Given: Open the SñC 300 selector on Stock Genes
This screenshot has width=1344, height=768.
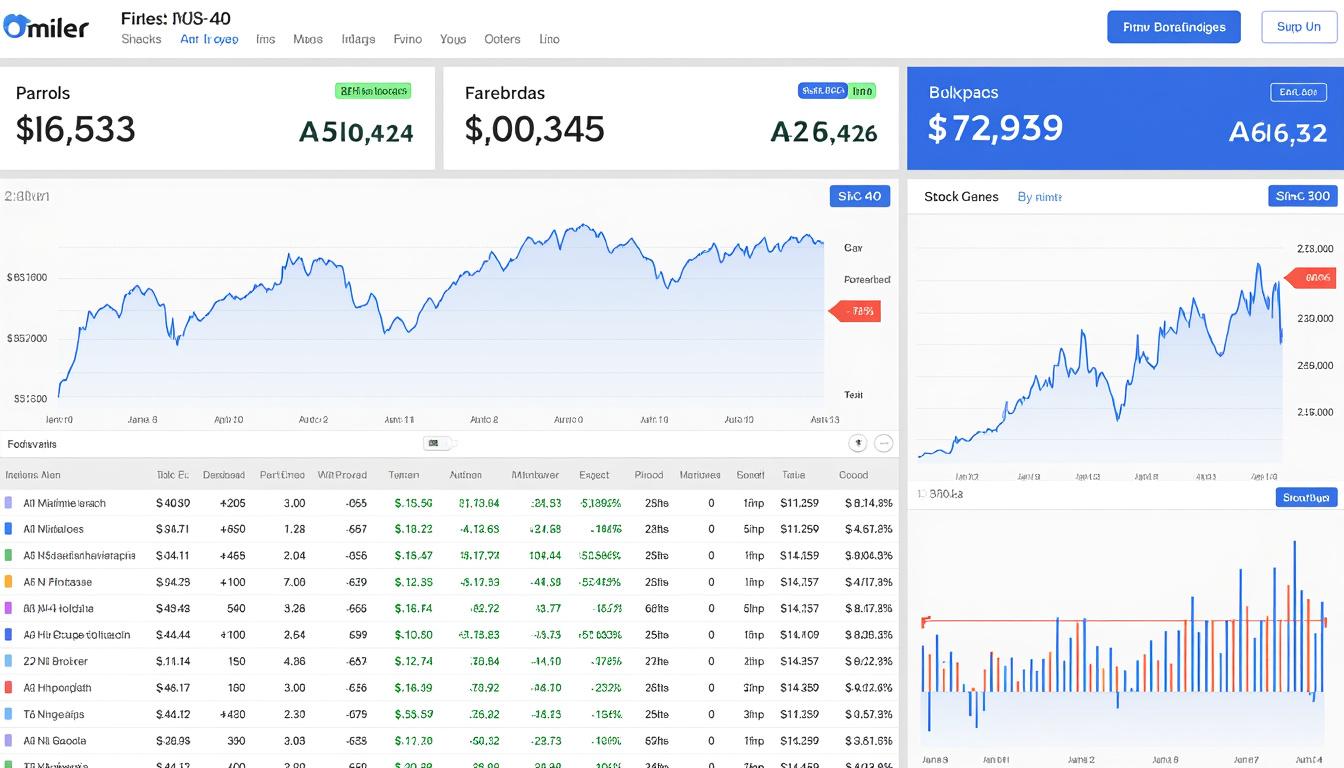Looking at the screenshot, I should pos(1302,196).
